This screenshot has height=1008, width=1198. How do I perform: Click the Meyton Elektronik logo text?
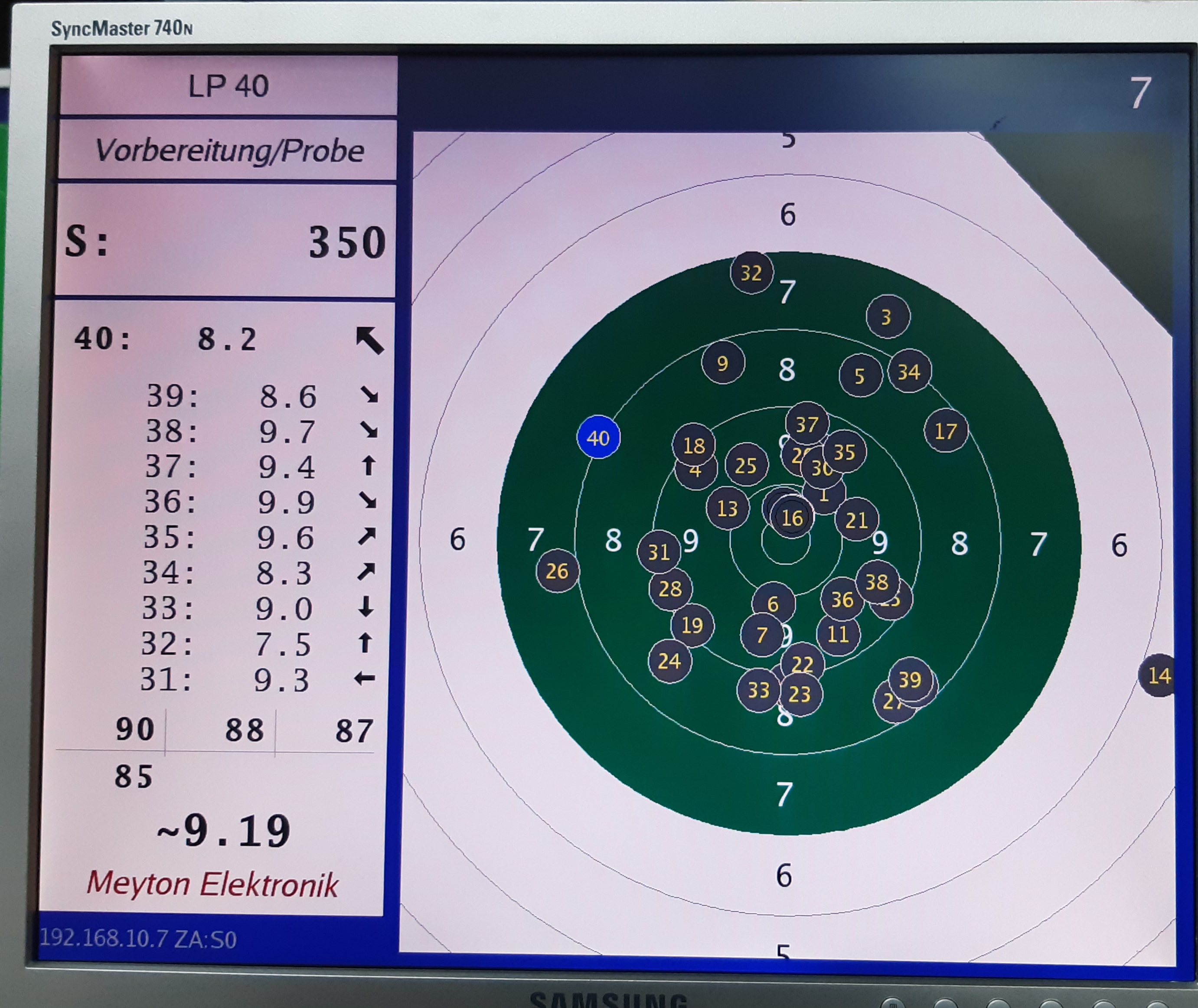pyautogui.click(x=212, y=884)
